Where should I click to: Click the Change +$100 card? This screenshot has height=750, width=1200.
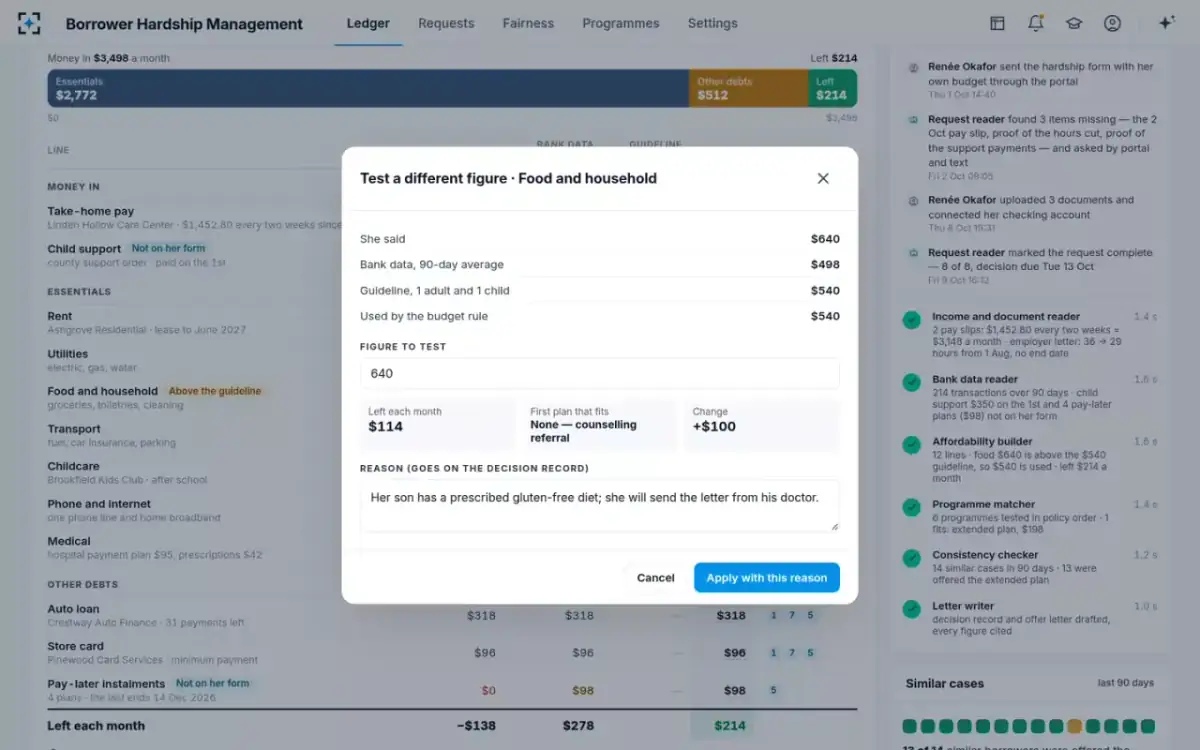coord(762,425)
